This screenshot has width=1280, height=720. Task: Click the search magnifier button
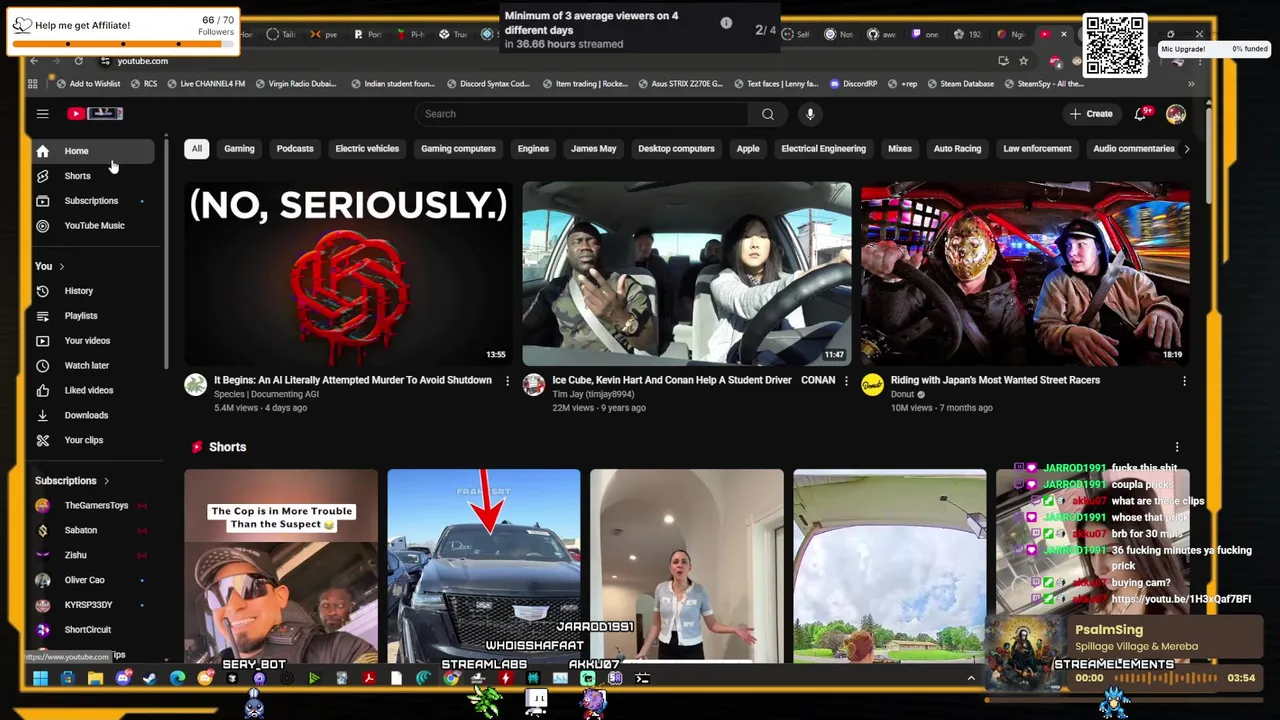pyautogui.click(x=767, y=114)
